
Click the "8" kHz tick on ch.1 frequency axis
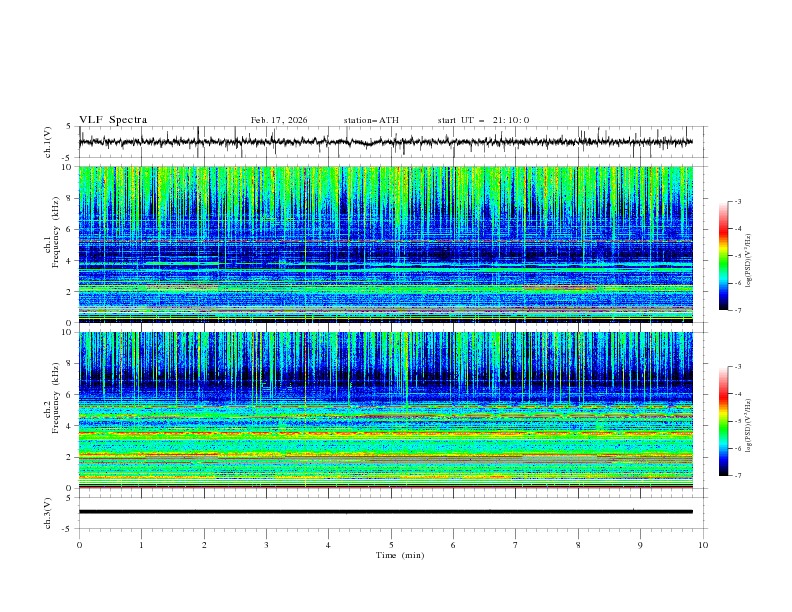click(71, 198)
